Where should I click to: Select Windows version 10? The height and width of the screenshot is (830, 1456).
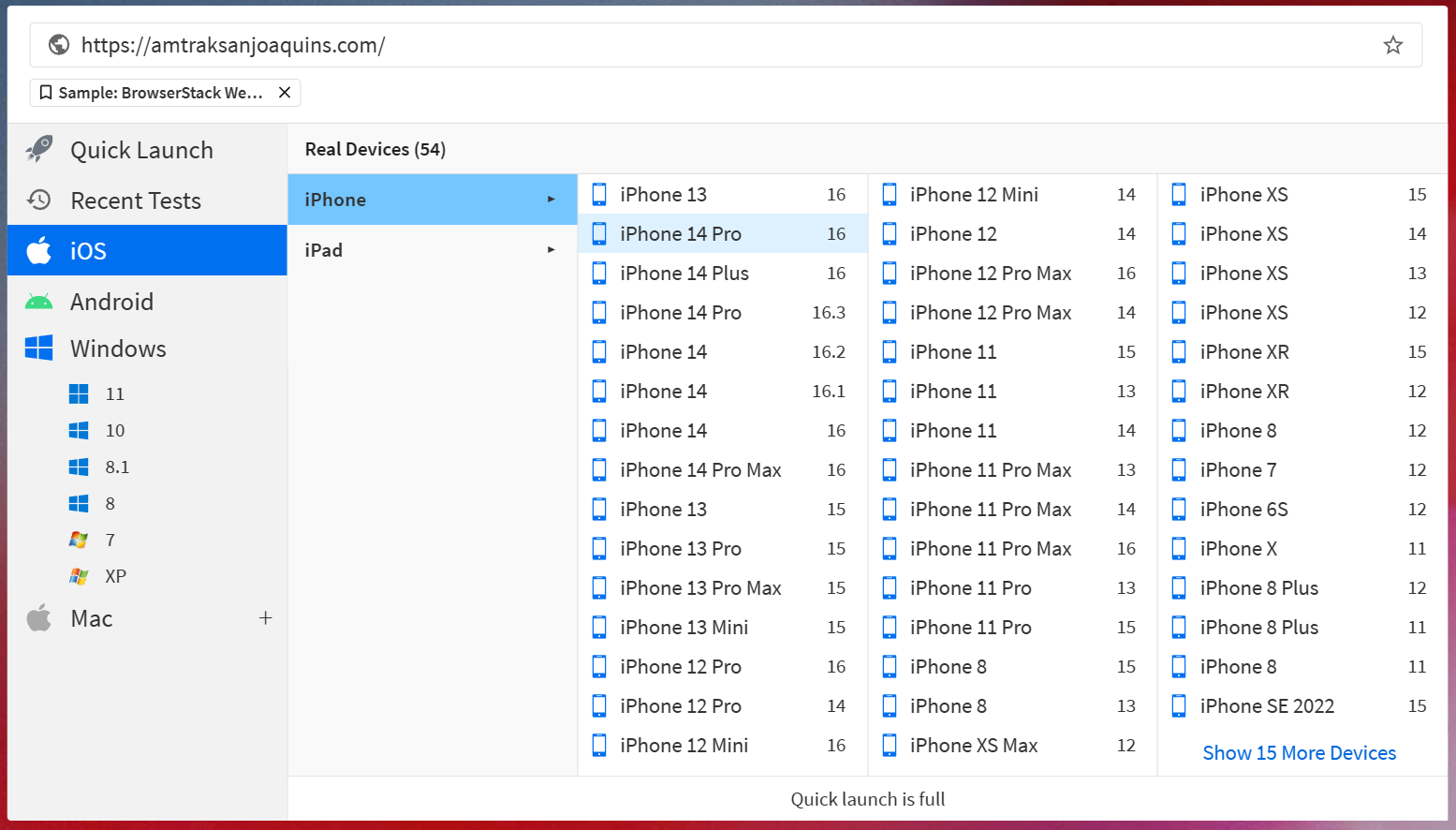[115, 430]
